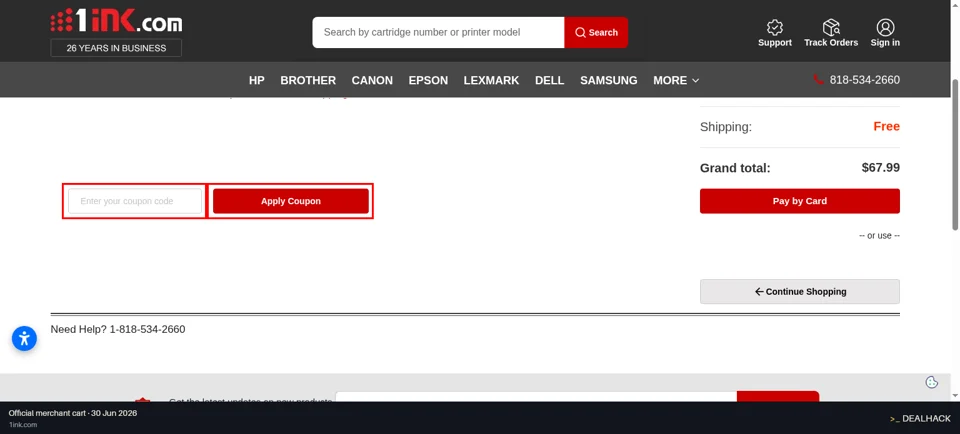Click the Need Help? 1-818-534-2660 text
Screen dimensions: 960x434
click(118, 329)
